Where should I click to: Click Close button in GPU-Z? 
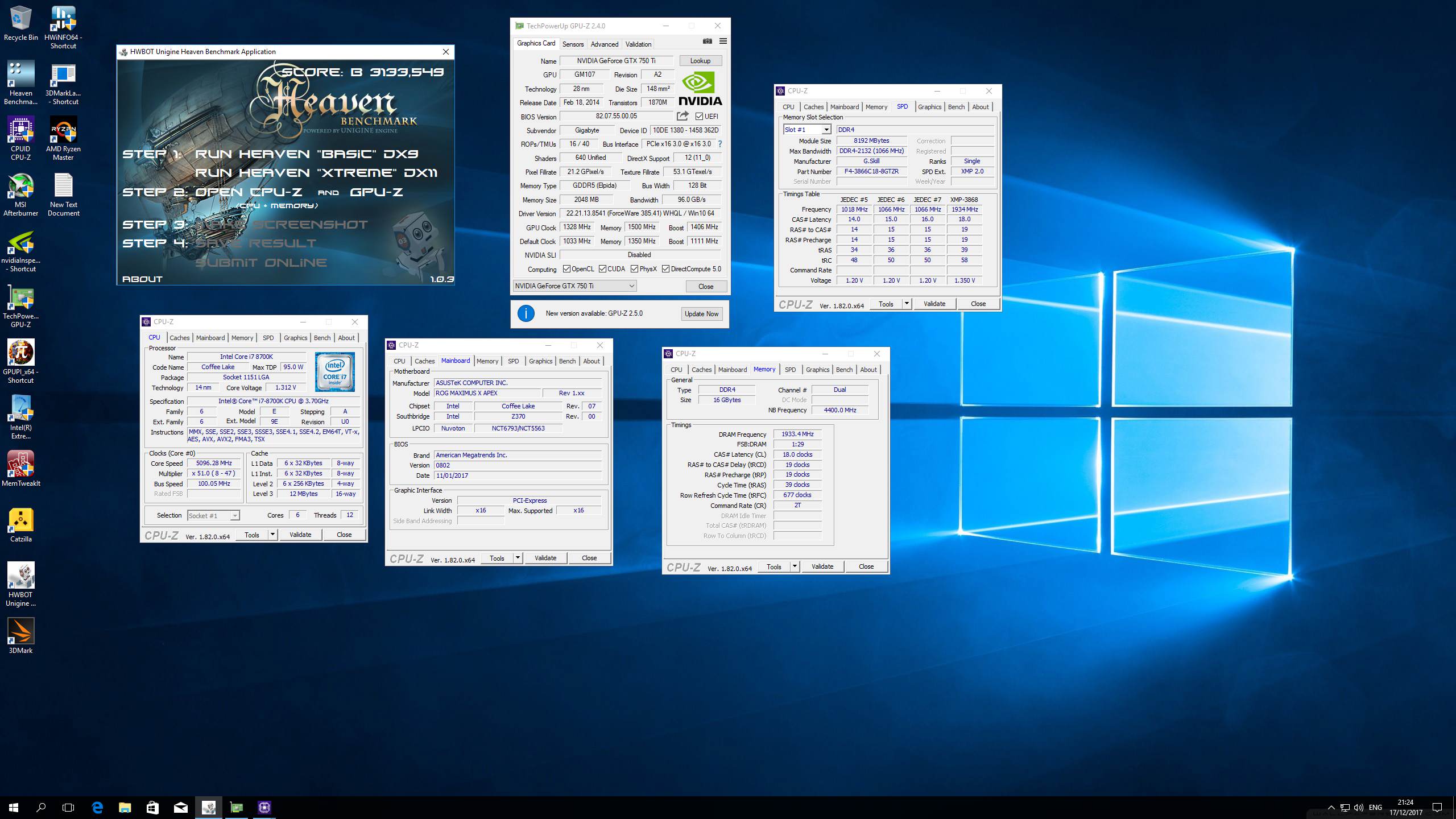(x=706, y=286)
